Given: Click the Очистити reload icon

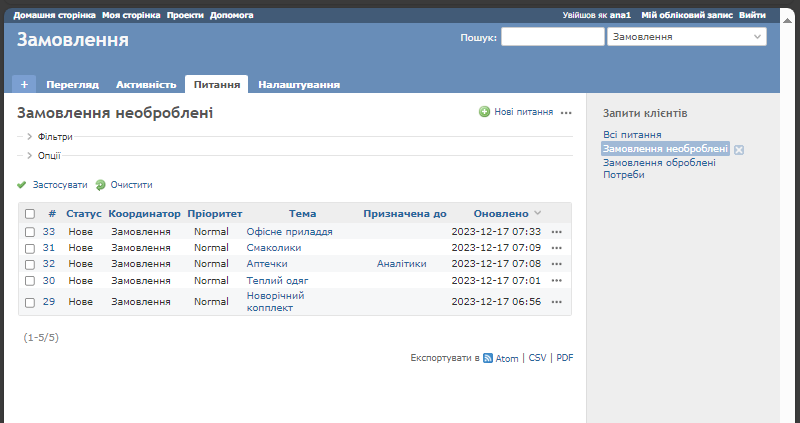Looking at the screenshot, I should [100, 185].
